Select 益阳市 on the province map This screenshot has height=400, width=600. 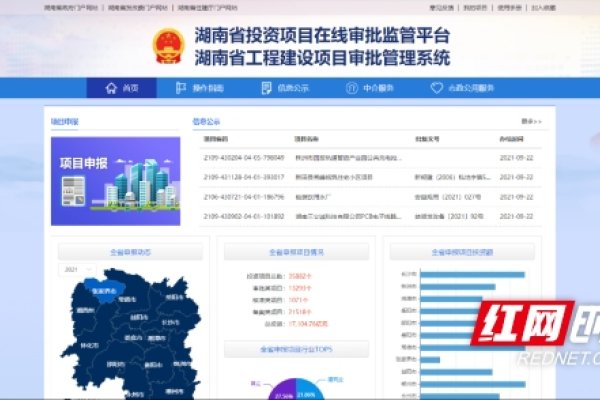coord(139,317)
